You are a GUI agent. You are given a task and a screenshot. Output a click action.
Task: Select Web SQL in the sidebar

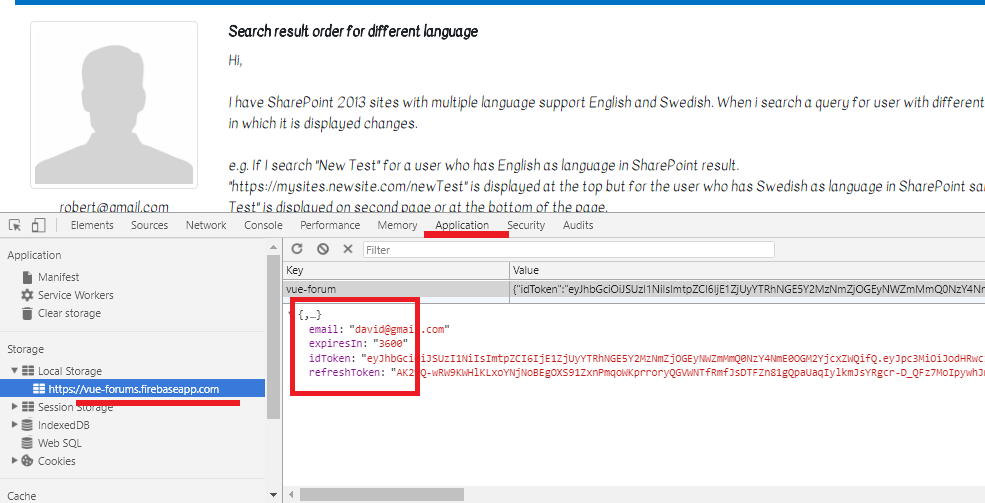tap(60, 443)
